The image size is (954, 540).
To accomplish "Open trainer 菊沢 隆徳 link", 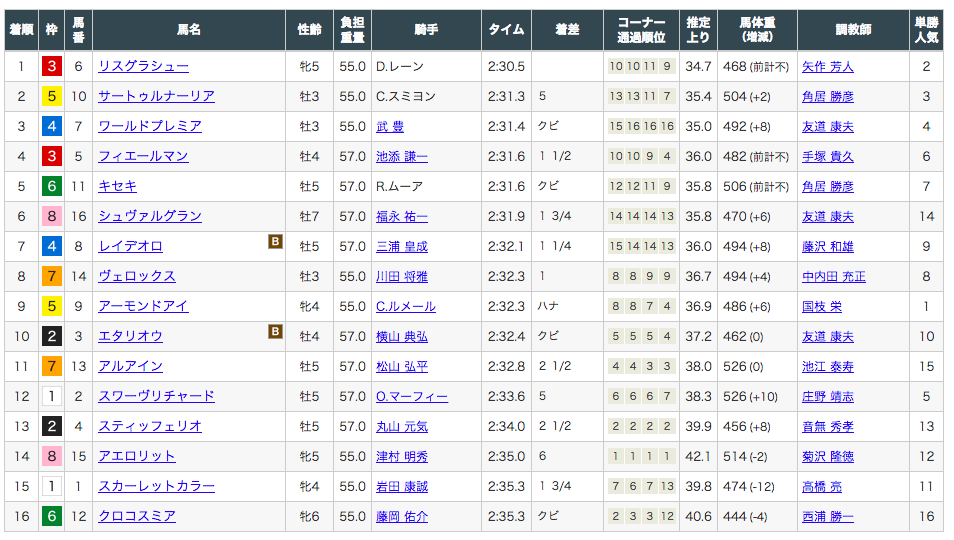I will click(827, 457).
